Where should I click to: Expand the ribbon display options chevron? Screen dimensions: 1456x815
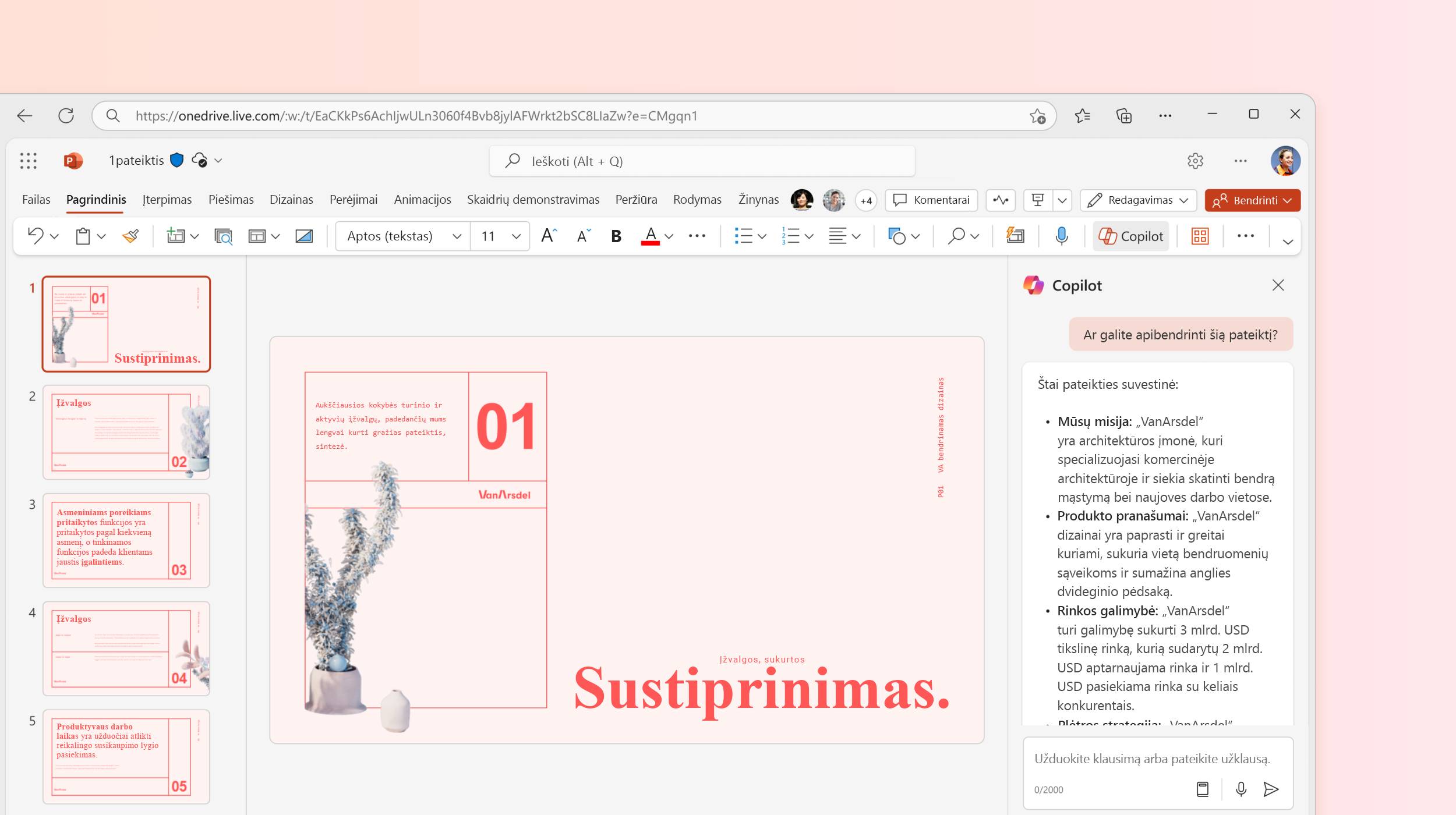(x=1288, y=242)
